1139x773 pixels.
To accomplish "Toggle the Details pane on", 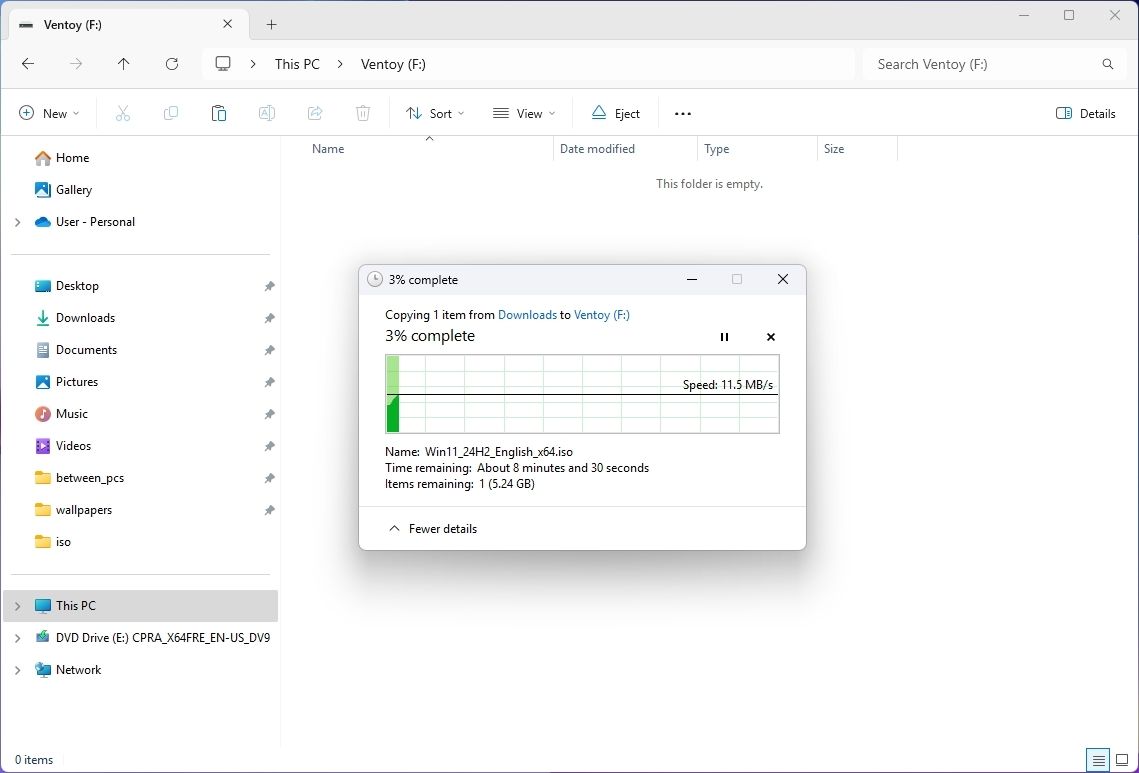I will pos(1086,113).
